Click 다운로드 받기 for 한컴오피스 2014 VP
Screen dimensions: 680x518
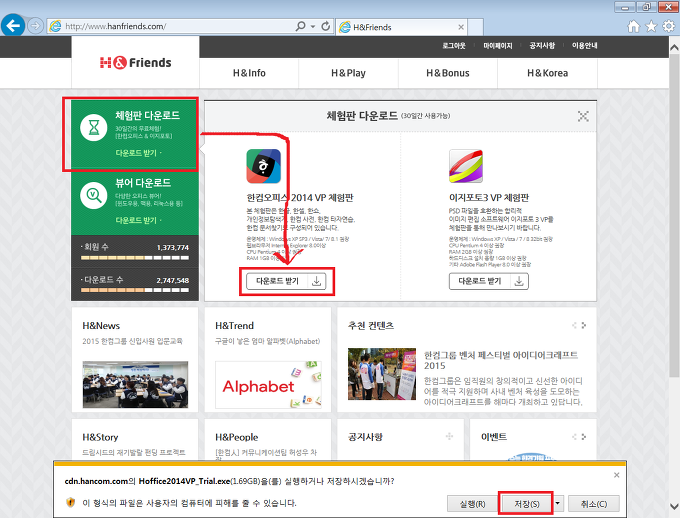(x=286, y=281)
